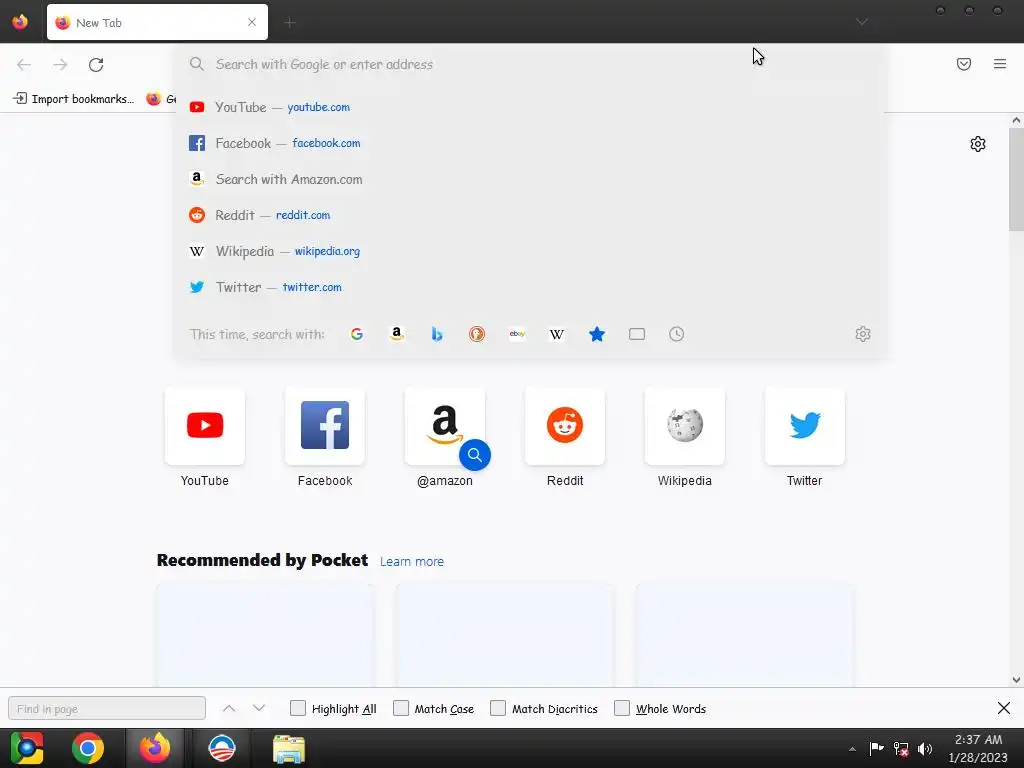Show hidden system tray icons
This screenshot has height=768, width=1024.
[x=852, y=749]
